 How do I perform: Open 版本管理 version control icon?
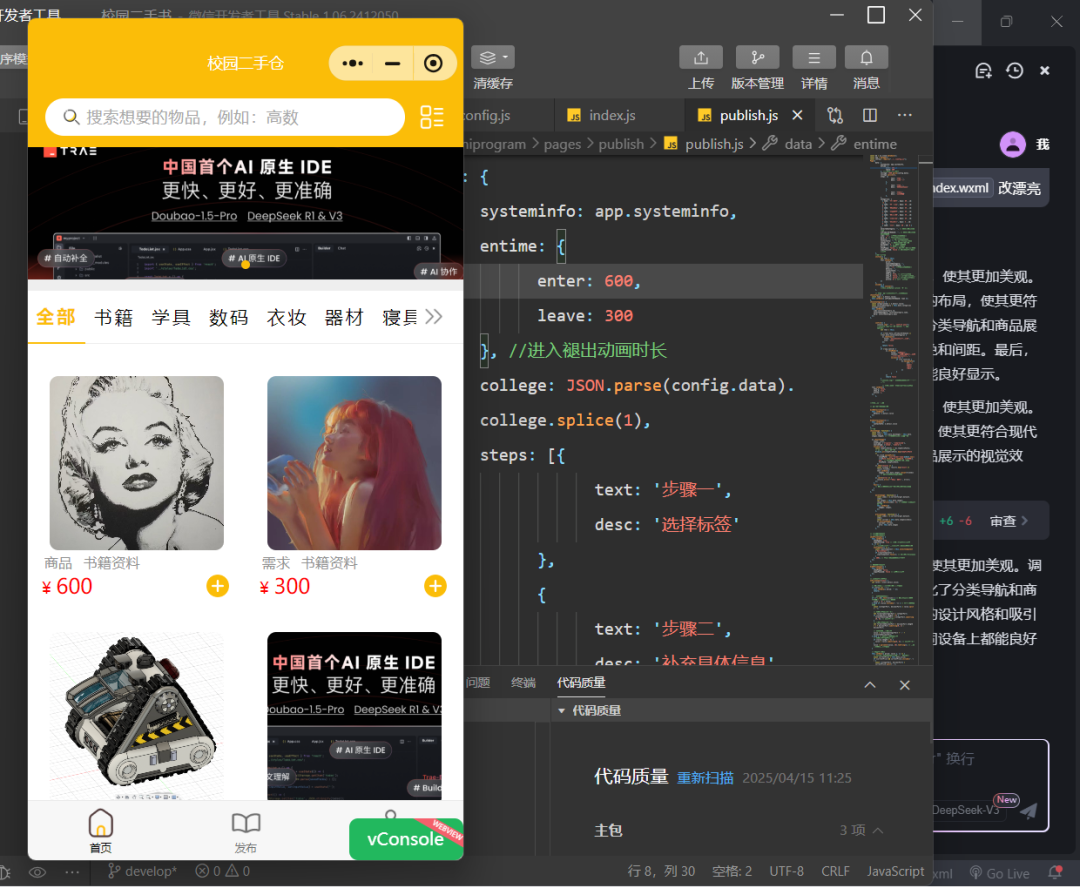(x=758, y=58)
